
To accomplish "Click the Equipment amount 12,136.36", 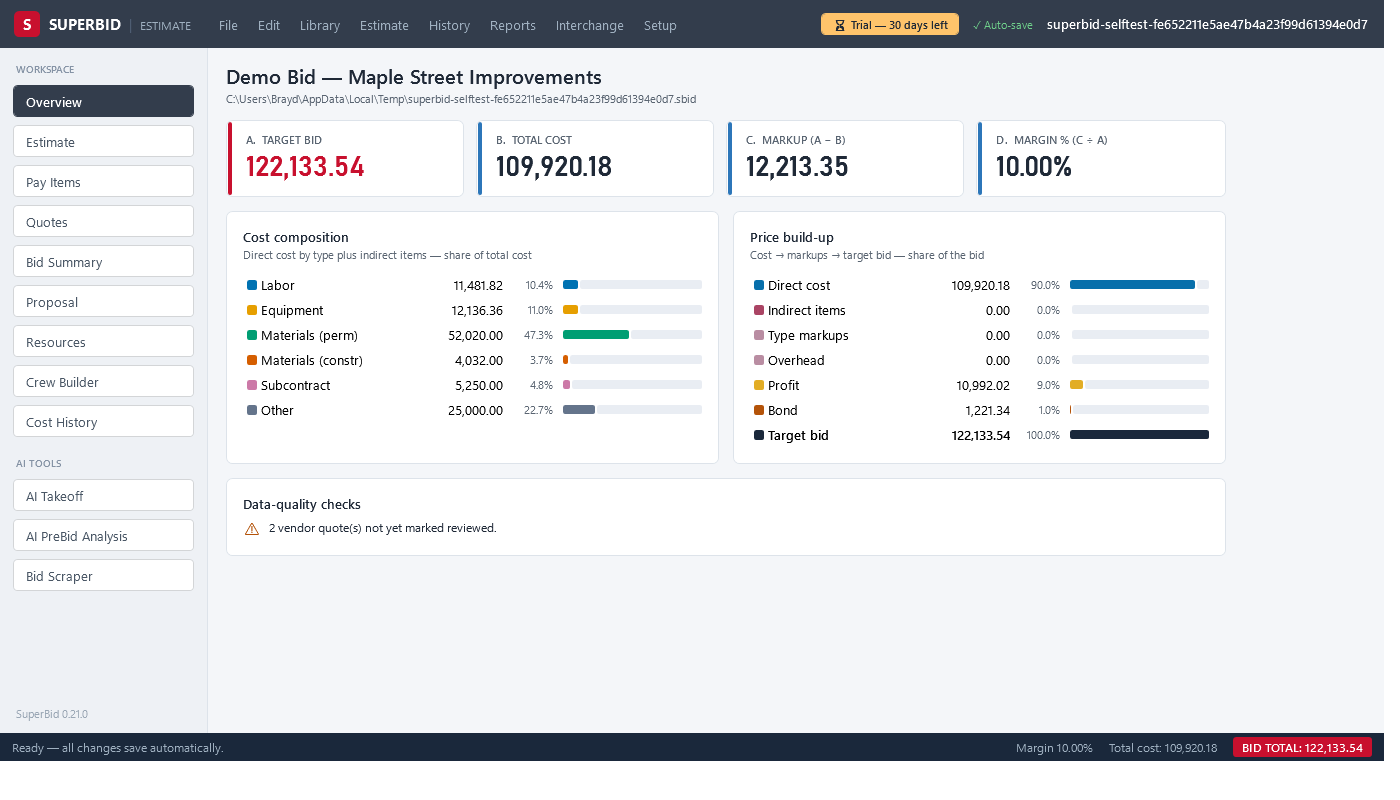I will click(x=477, y=310).
